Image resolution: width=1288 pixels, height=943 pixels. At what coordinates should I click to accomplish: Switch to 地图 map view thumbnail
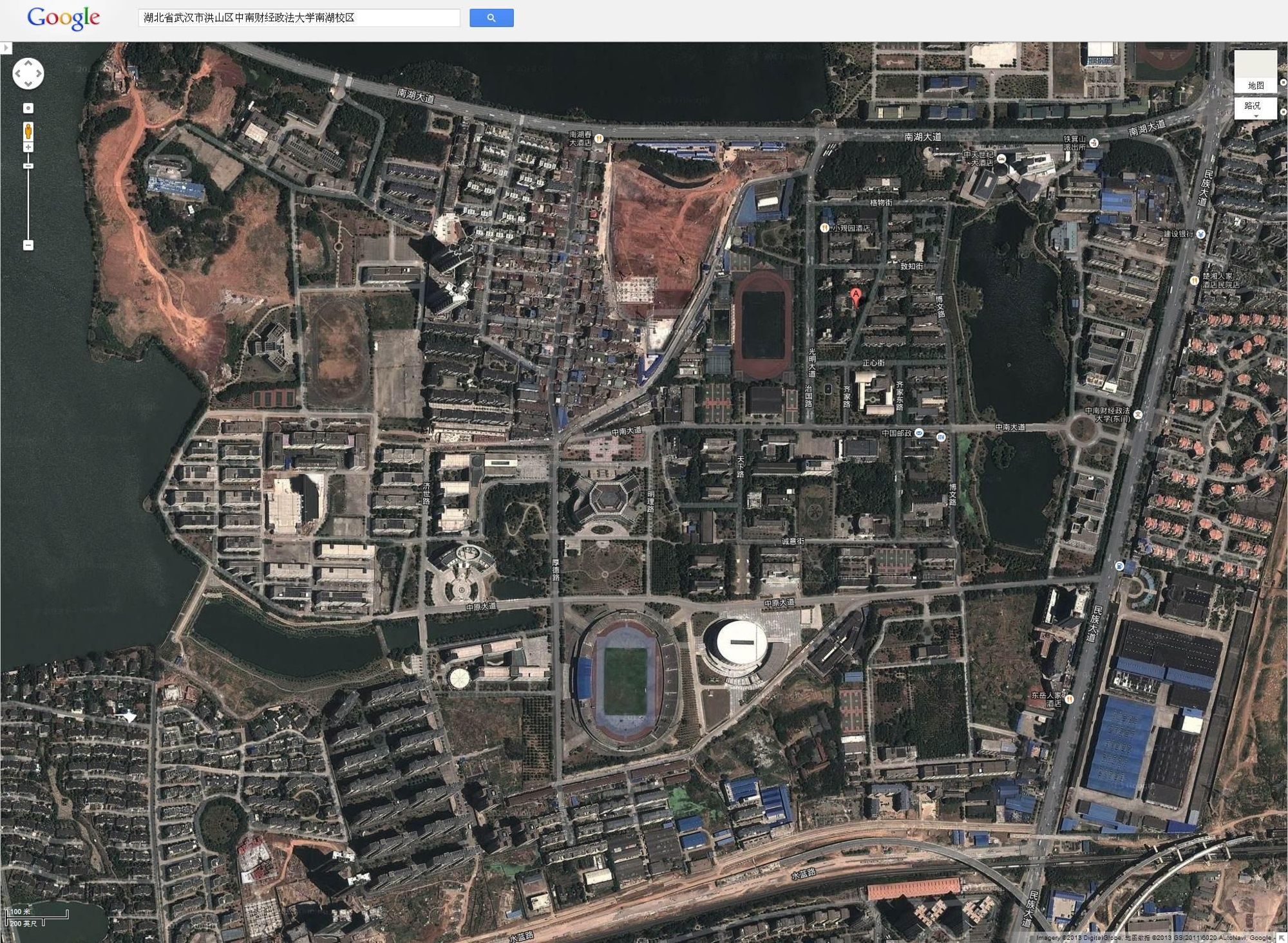[1255, 72]
